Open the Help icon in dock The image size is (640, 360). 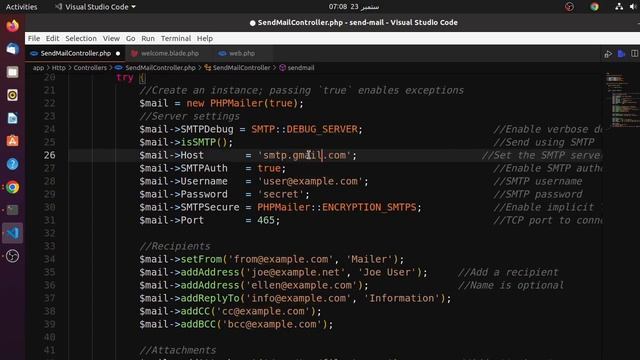point(12,164)
